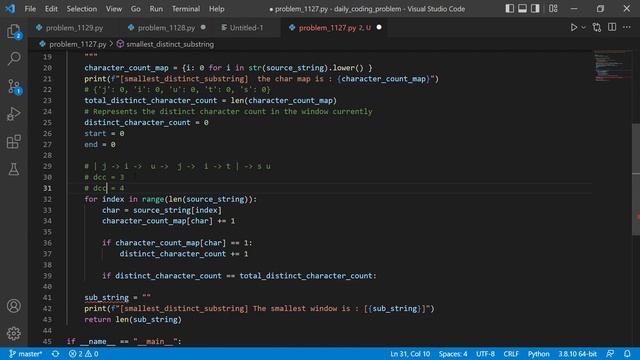Click problem_1127.py in breadcrumb
Image resolution: width=640 pixels, height=360 pixels.
tap(78, 44)
